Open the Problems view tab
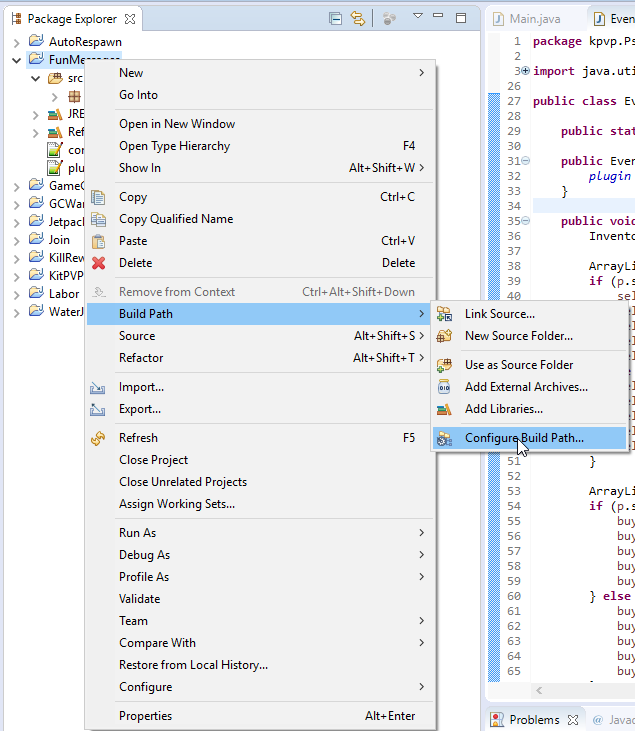Viewport: 635px width, 731px height. (x=535, y=720)
